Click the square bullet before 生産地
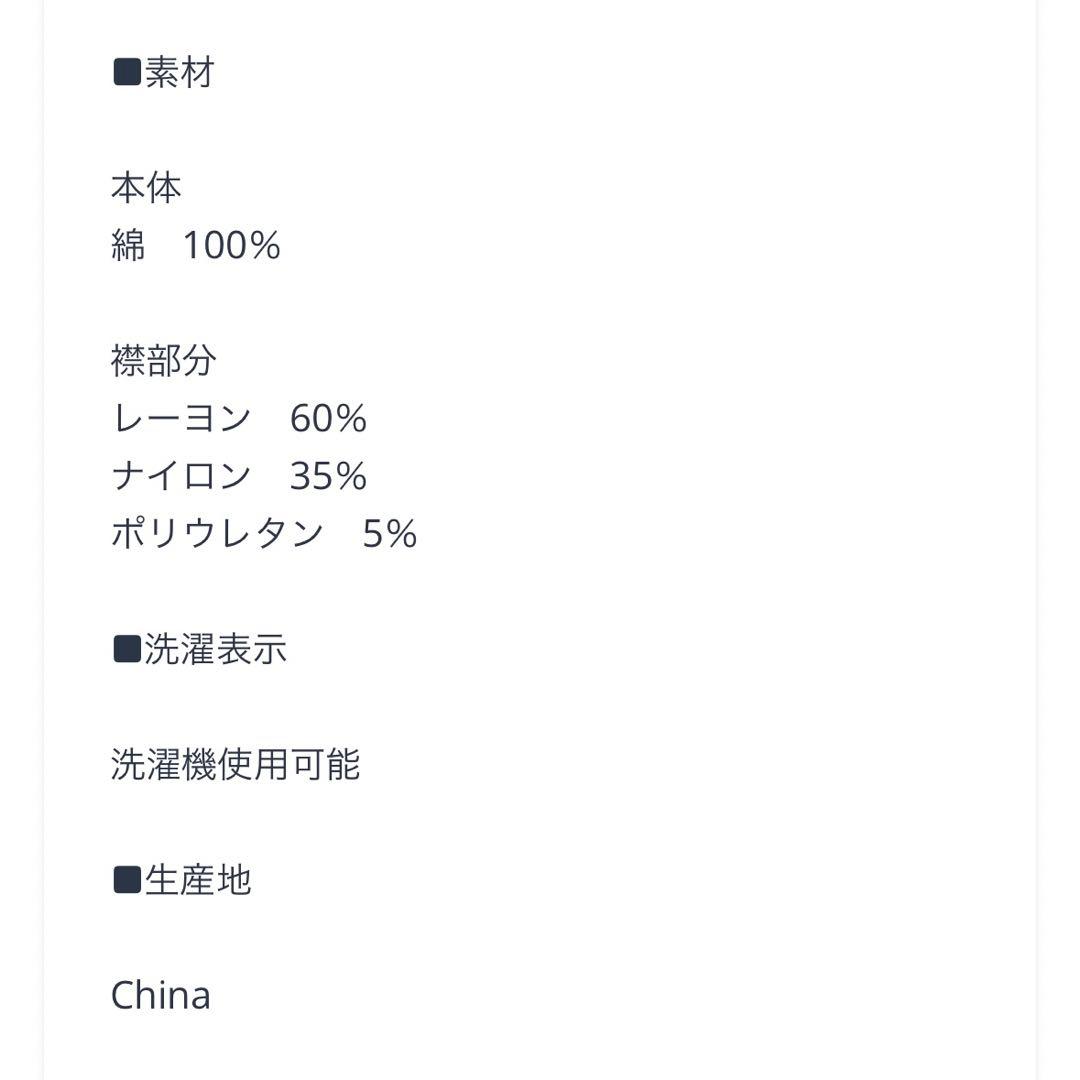The height and width of the screenshot is (1080, 1080). pos(127,880)
